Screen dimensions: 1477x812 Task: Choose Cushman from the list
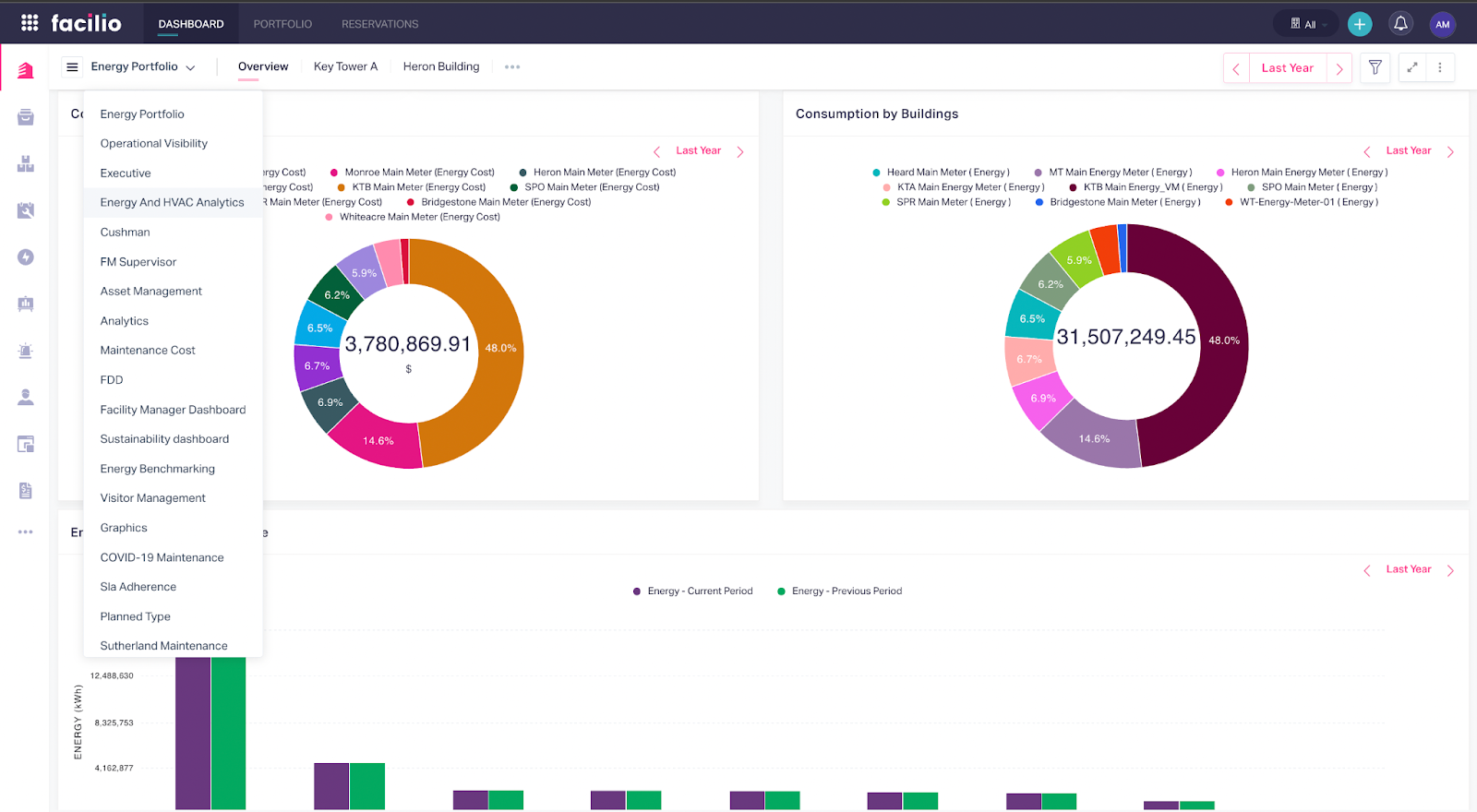[x=173, y=232]
